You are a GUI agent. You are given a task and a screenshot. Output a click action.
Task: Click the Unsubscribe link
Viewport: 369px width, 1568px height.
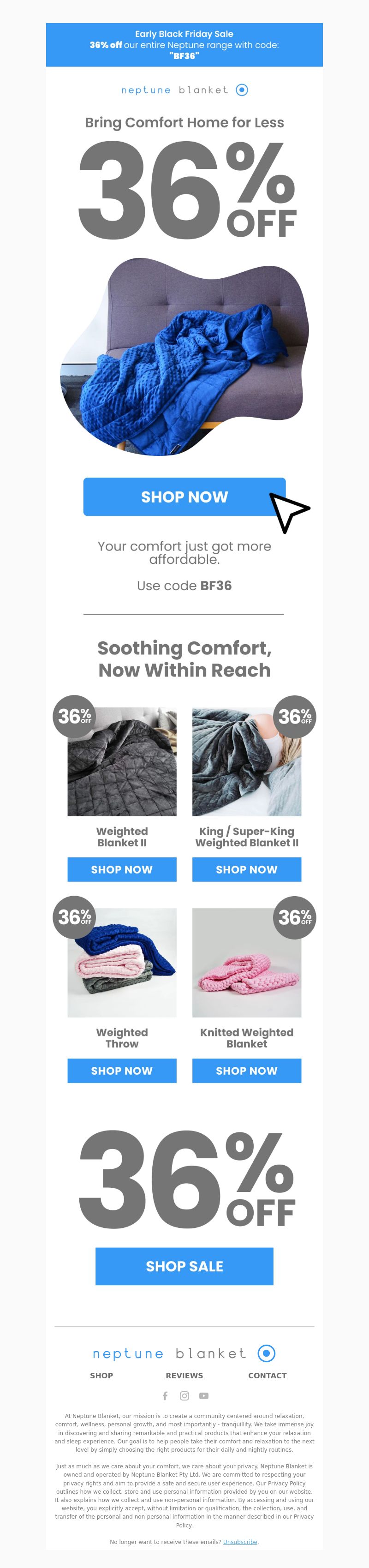coord(240,1542)
